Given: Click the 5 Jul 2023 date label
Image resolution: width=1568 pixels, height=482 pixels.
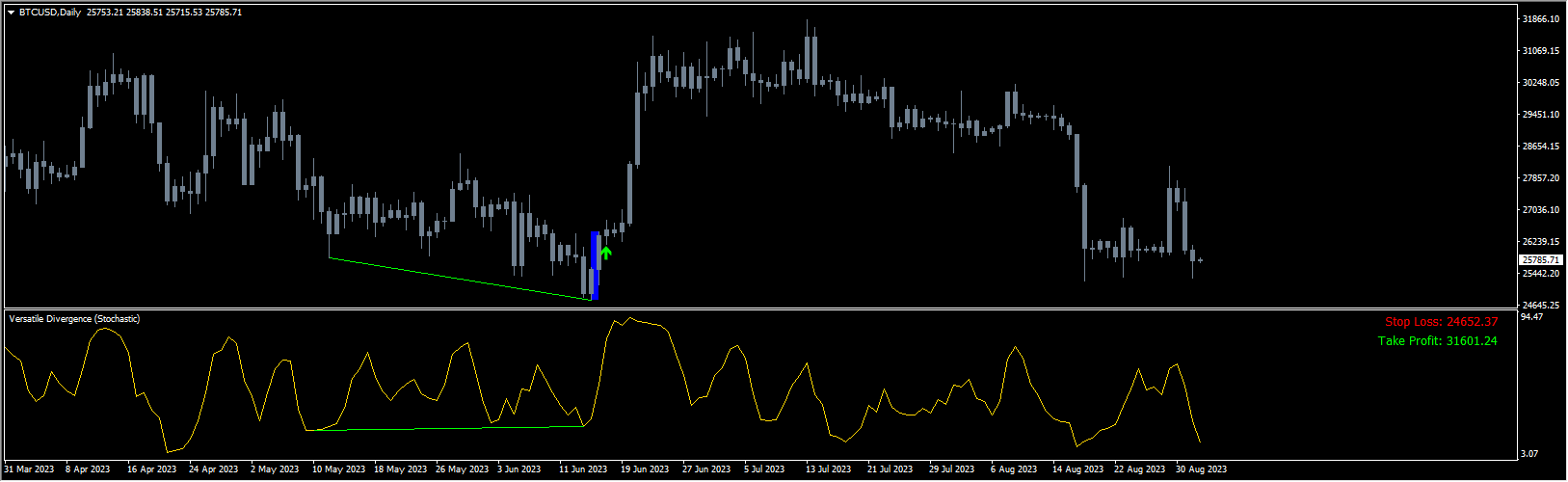Looking at the screenshot, I should pos(763,470).
